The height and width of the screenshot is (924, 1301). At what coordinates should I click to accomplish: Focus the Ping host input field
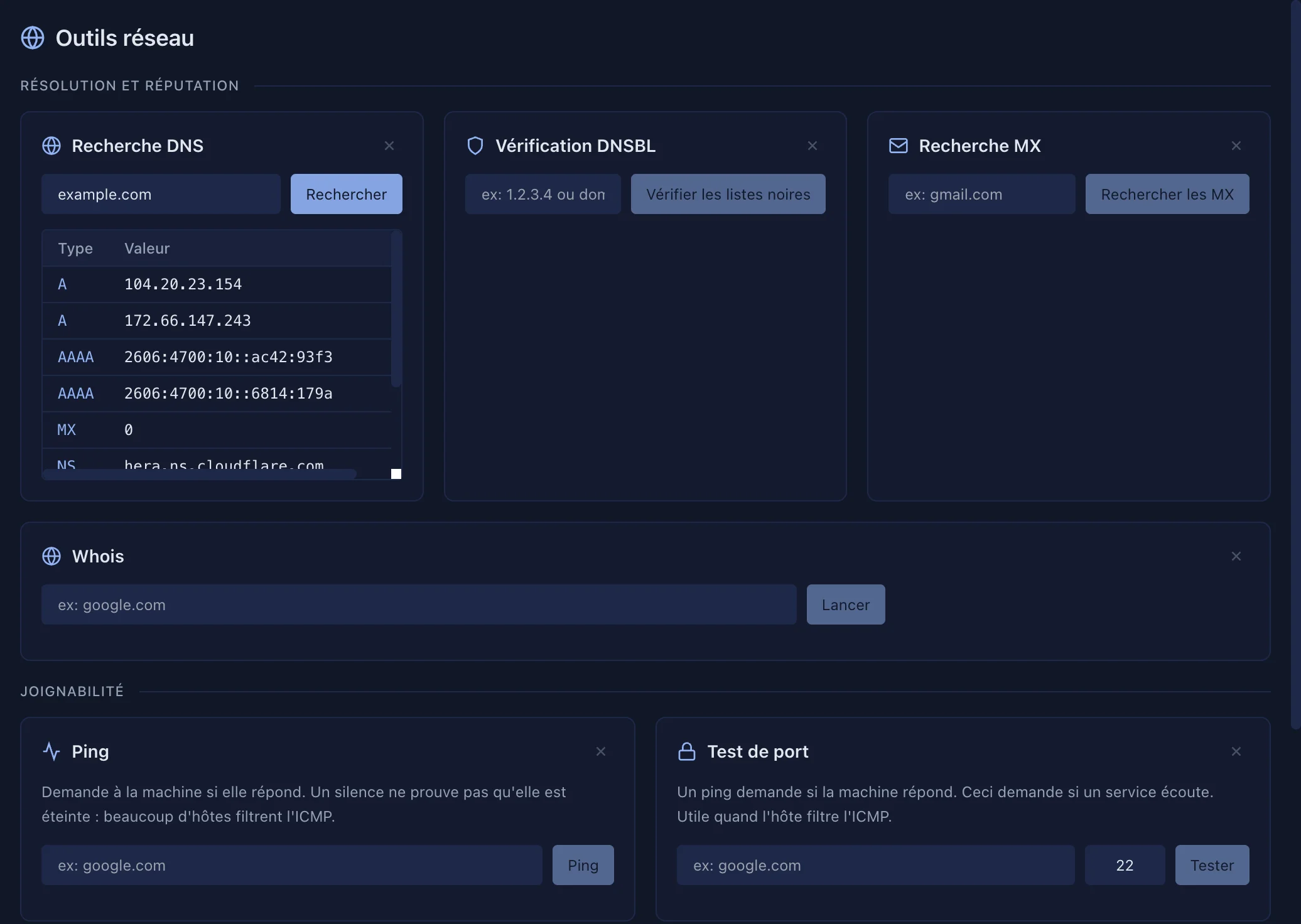click(292, 865)
